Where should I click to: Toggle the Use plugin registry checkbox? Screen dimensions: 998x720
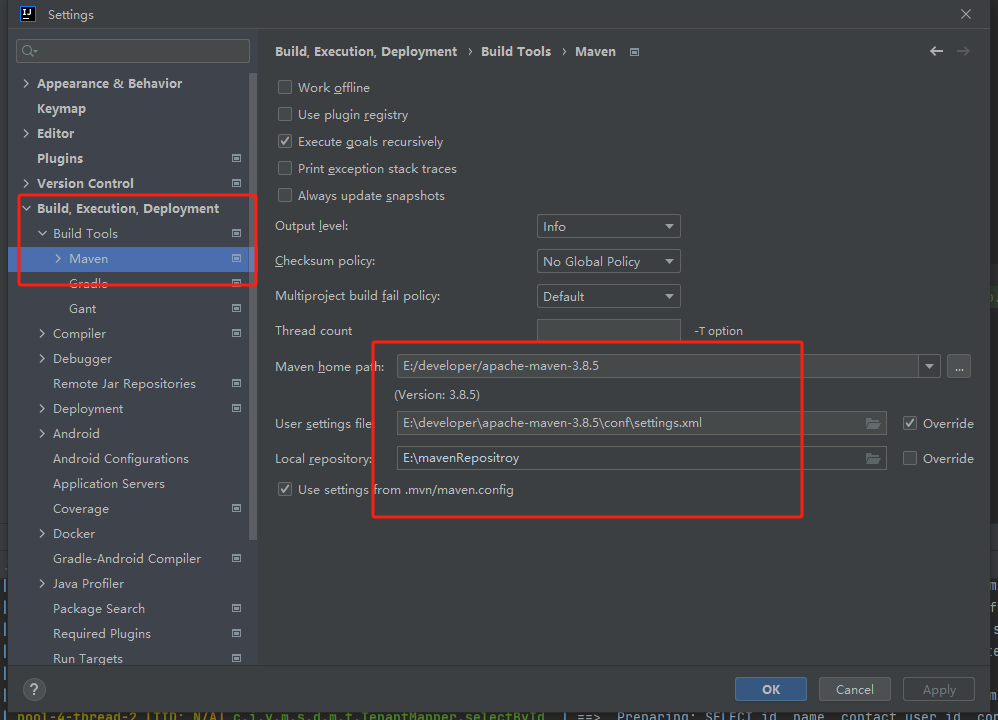point(285,114)
